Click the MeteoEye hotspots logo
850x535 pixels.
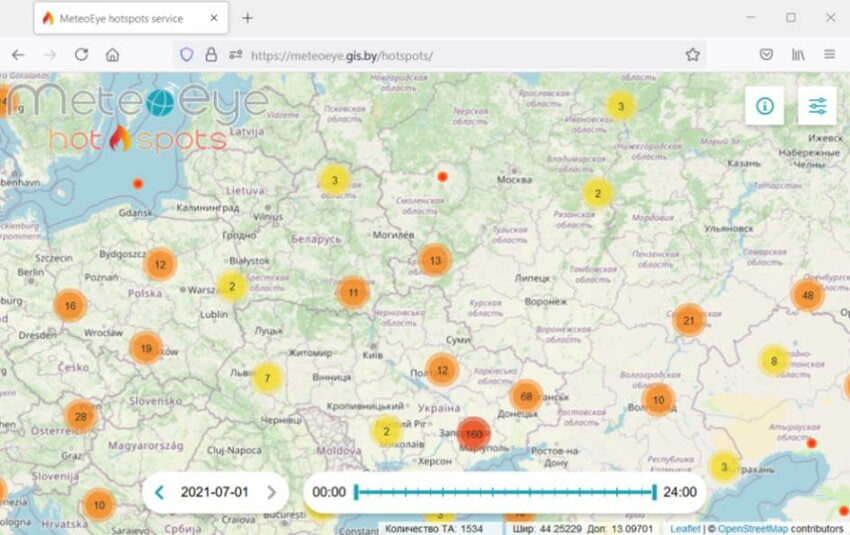138,117
